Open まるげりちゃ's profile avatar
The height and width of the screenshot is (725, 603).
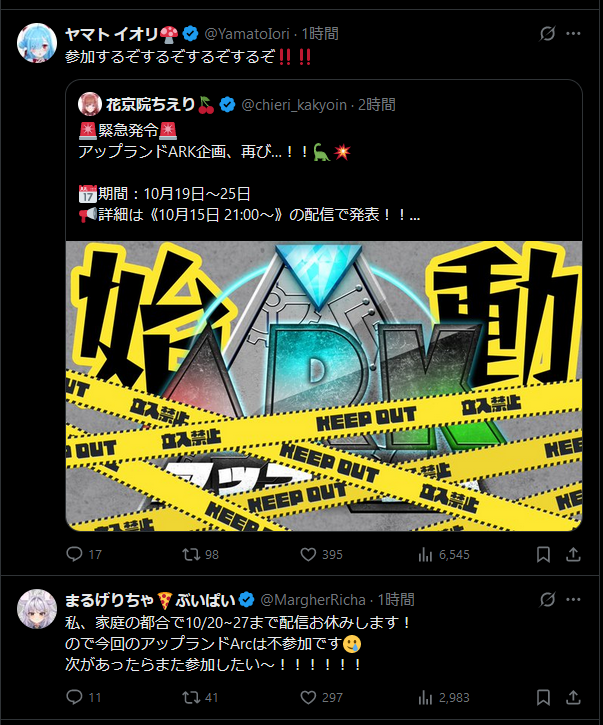tap(37, 608)
